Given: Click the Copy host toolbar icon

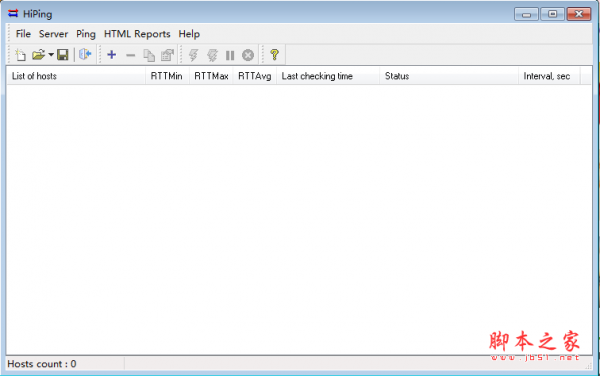Looking at the screenshot, I should click(x=149, y=55).
